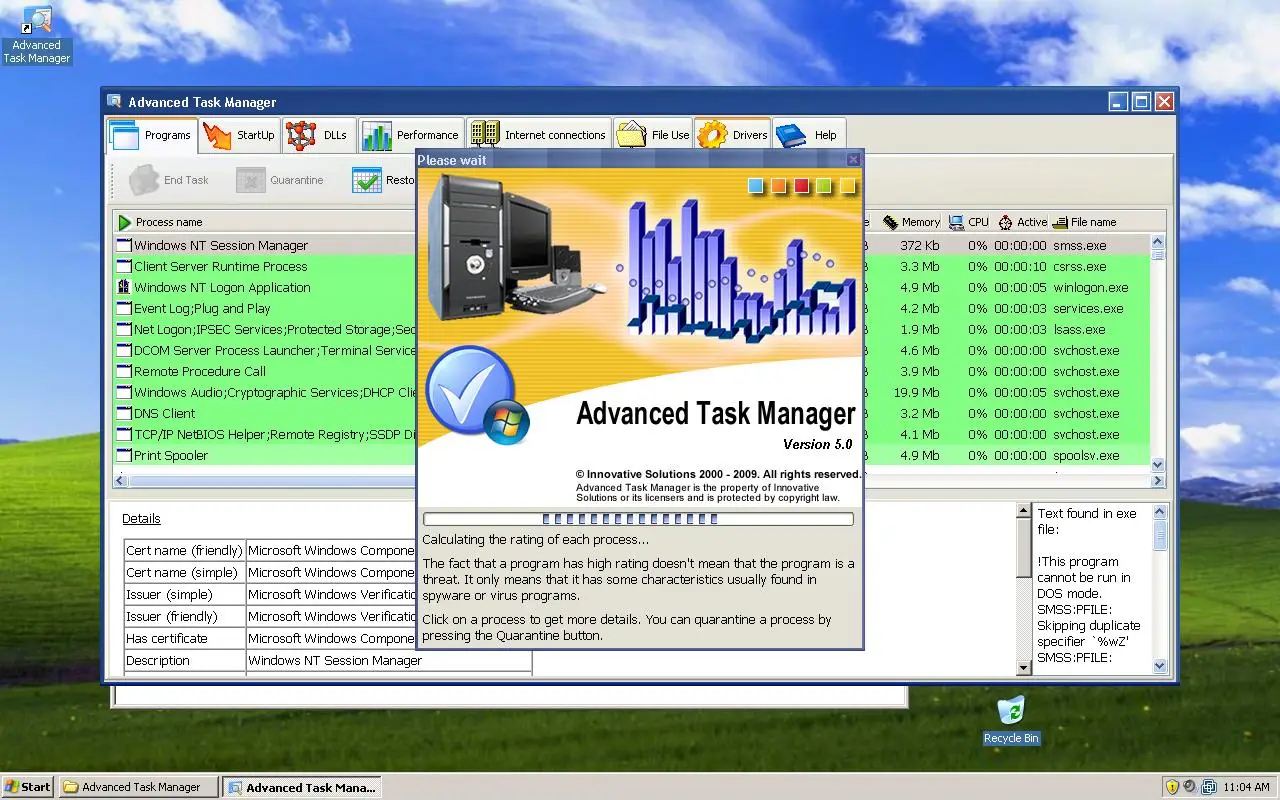Click the End Task toolbar button
The height and width of the screenshot is (800, 1280).
click(170, 180)
